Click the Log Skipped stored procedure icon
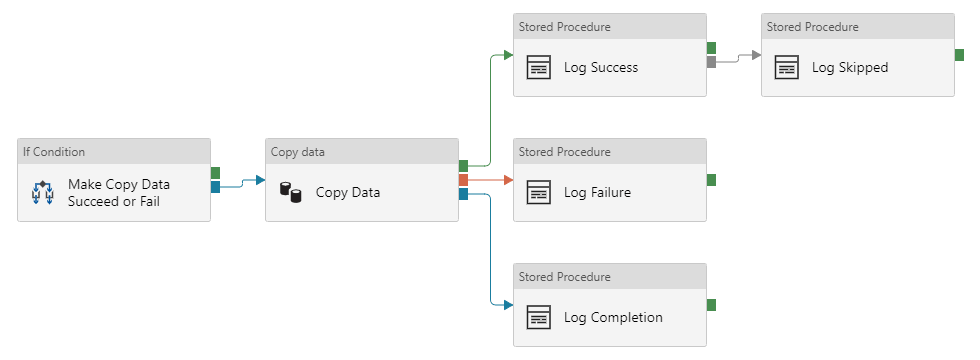 coord(786,68)
